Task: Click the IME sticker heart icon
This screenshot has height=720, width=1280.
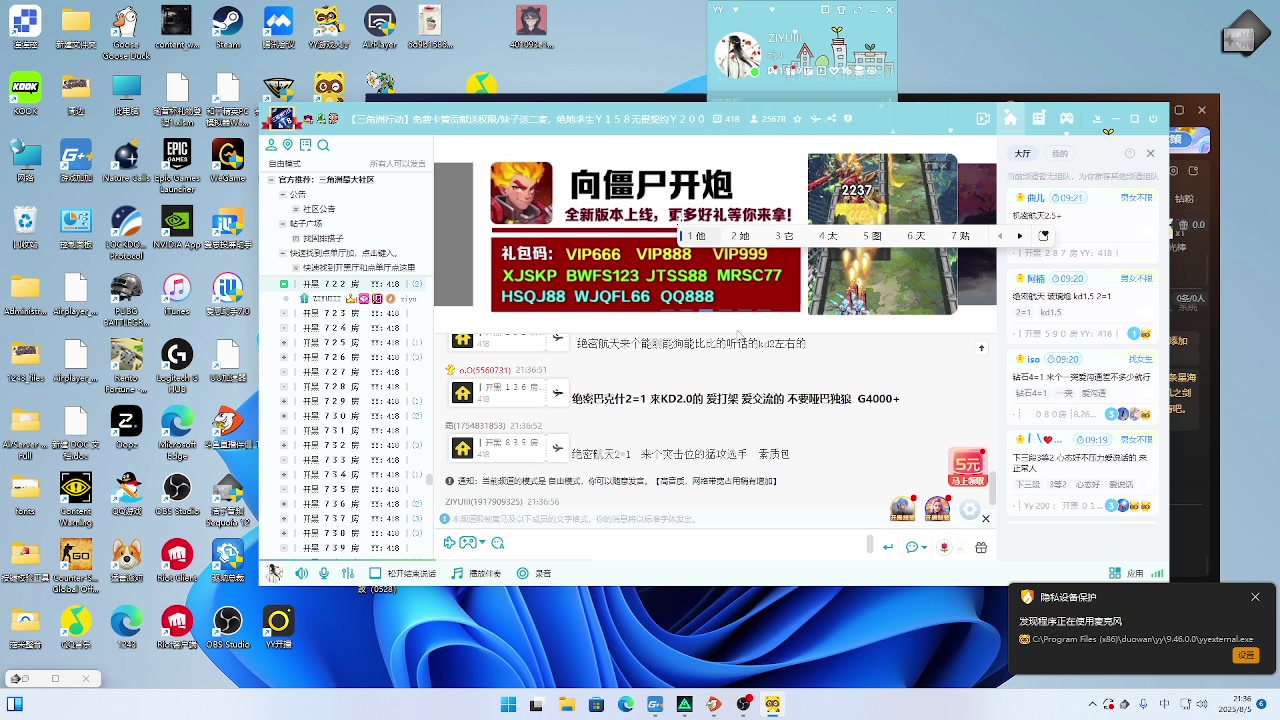Action: point(1044,236)
